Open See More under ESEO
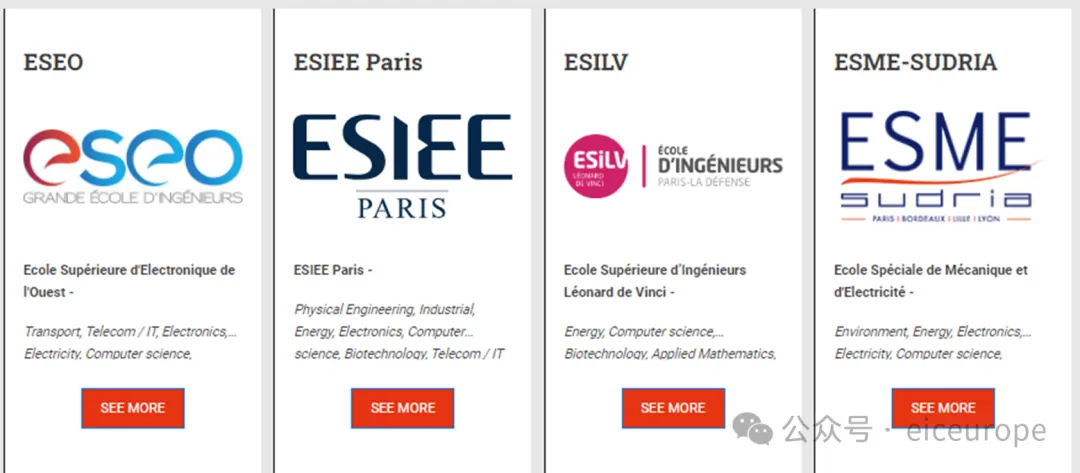1080x473 pixels. pos(133,408)
